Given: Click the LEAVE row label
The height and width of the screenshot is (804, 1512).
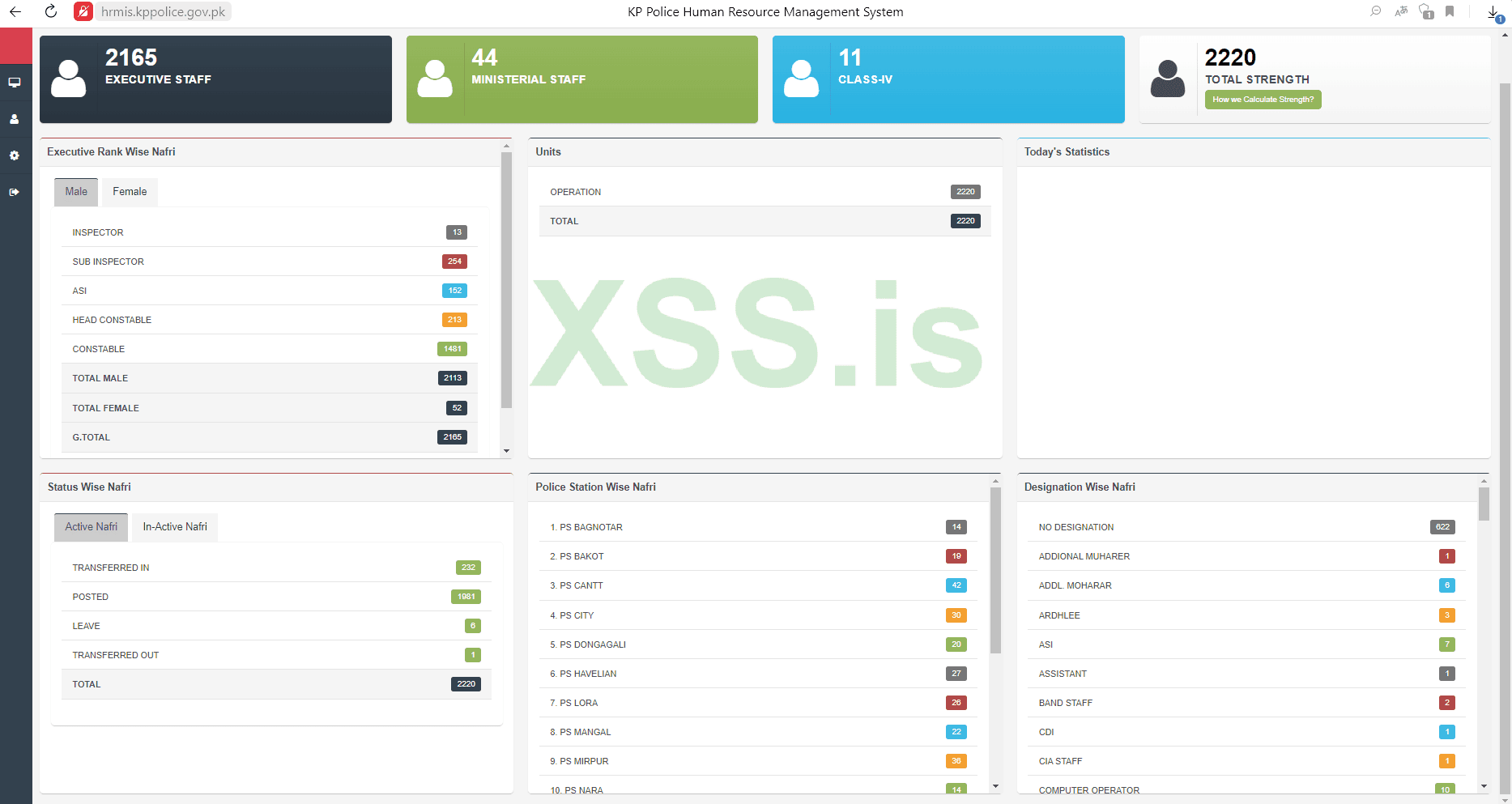Looking at the screenshot, I should (x=87, y=626).
